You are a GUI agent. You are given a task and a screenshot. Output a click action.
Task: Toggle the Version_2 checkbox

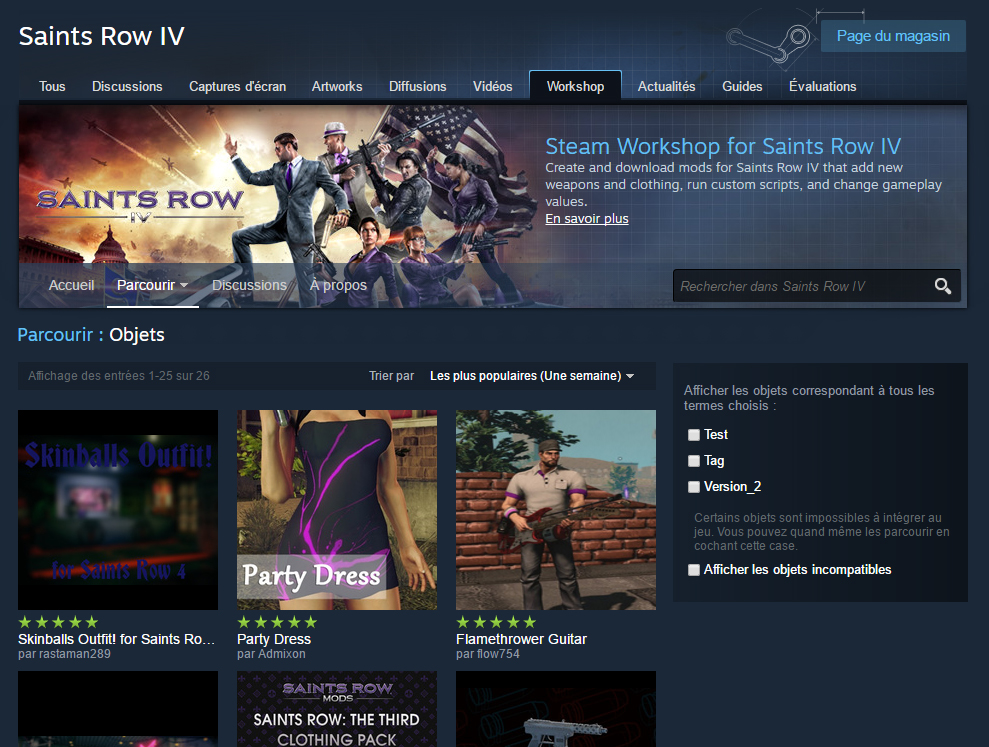694,487
